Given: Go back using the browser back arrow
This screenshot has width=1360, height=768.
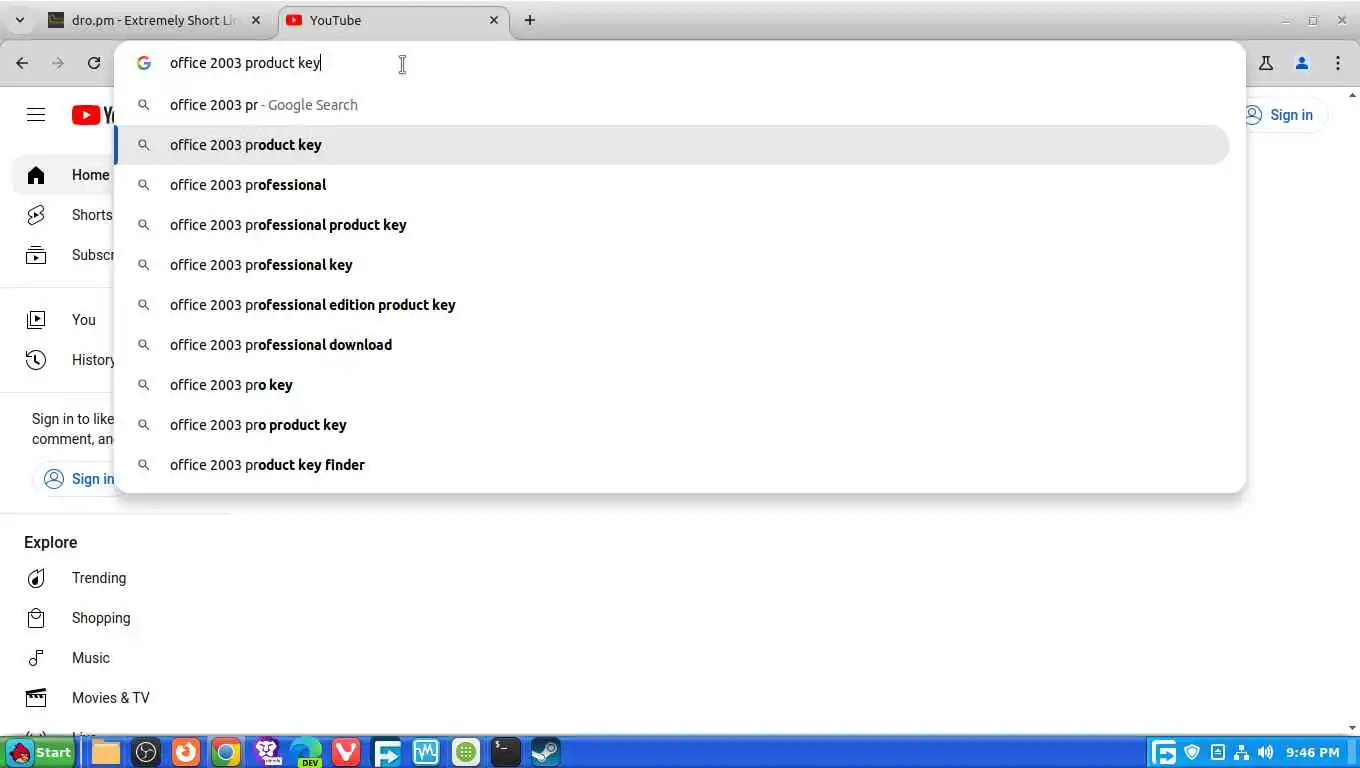Looking at the screenshot, I should pos(22,63).
